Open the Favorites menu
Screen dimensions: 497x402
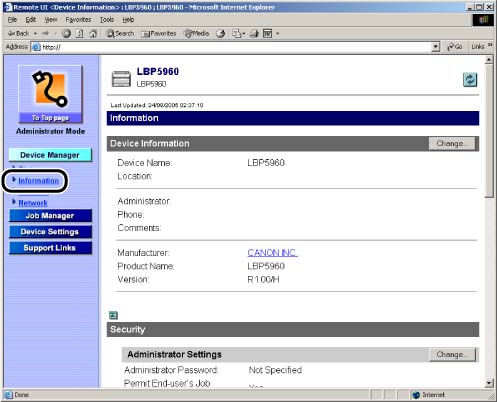coord(78,20)
